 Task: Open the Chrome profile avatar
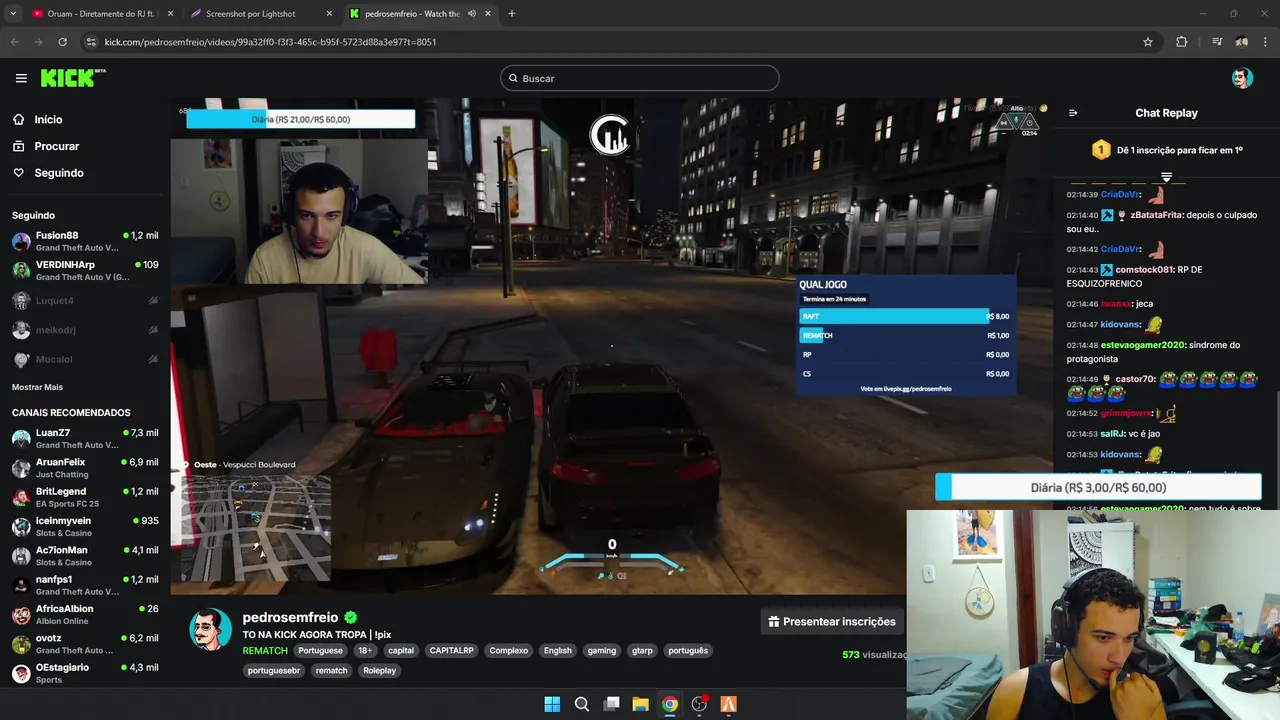(x=1241, y=42)
